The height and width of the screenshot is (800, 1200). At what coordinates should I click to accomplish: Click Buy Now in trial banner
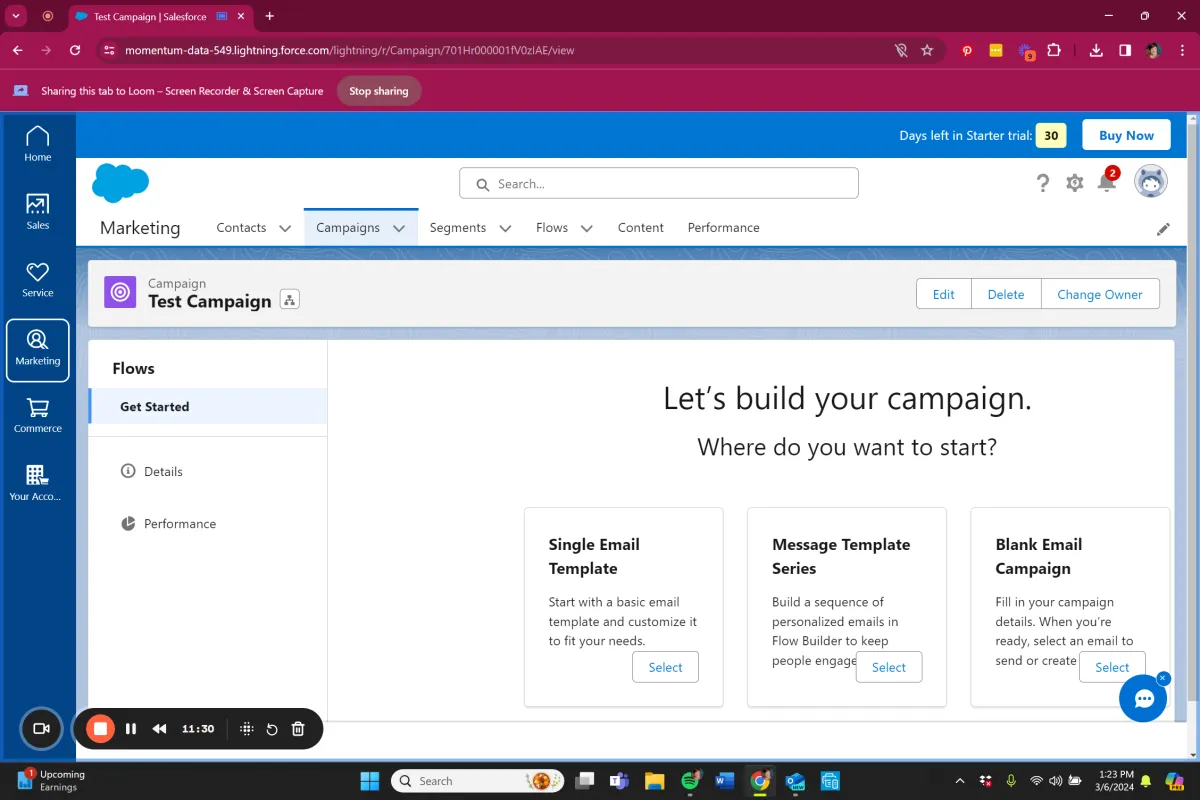point(1126,135)
